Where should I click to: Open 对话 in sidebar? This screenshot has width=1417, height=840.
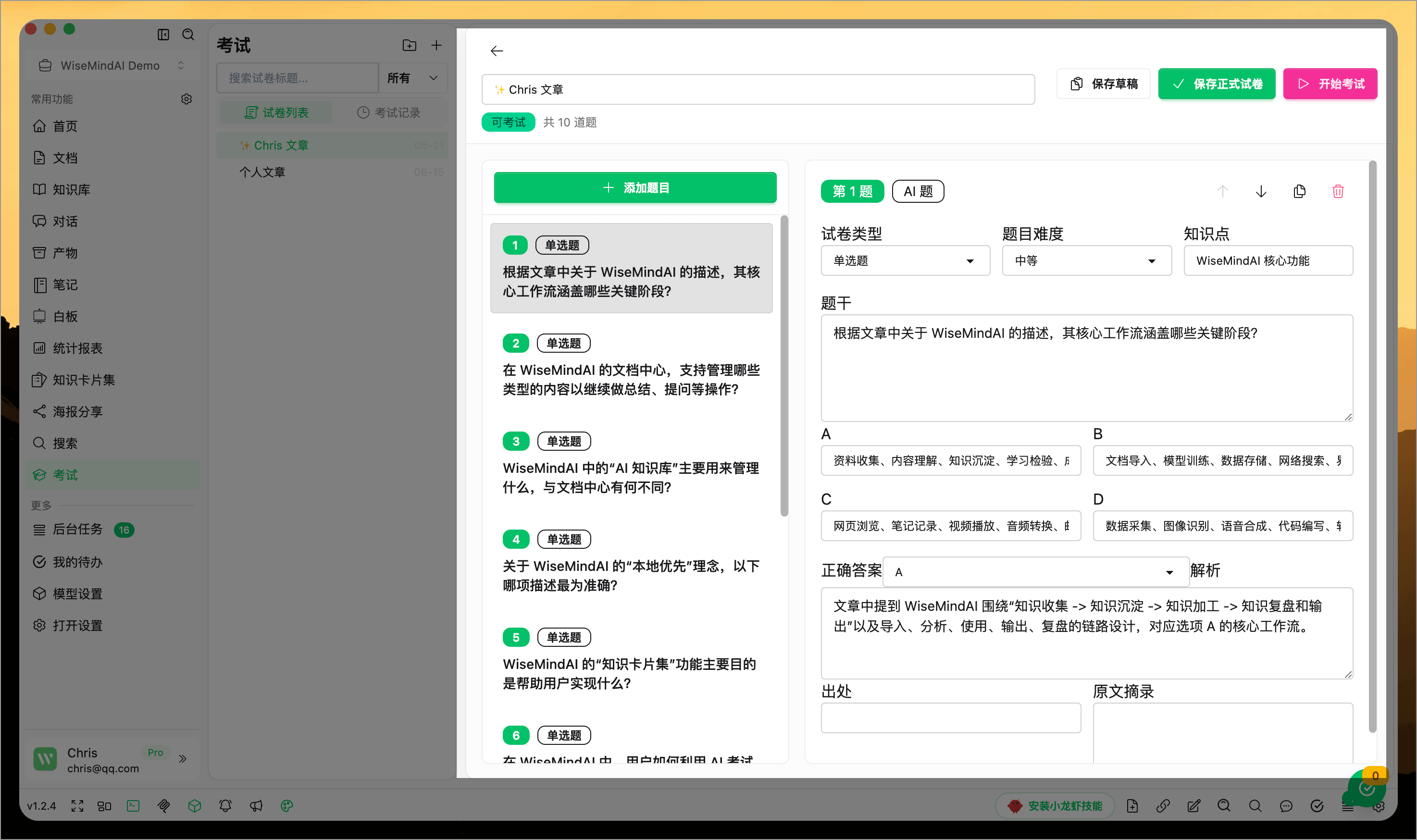click(x=112, y=222)
